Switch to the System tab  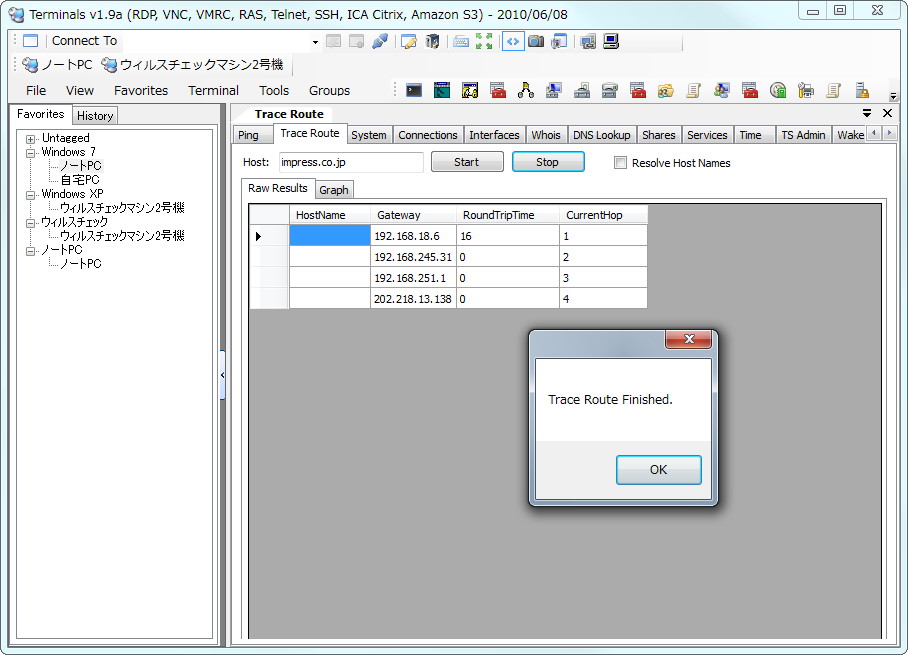[368, 135]
